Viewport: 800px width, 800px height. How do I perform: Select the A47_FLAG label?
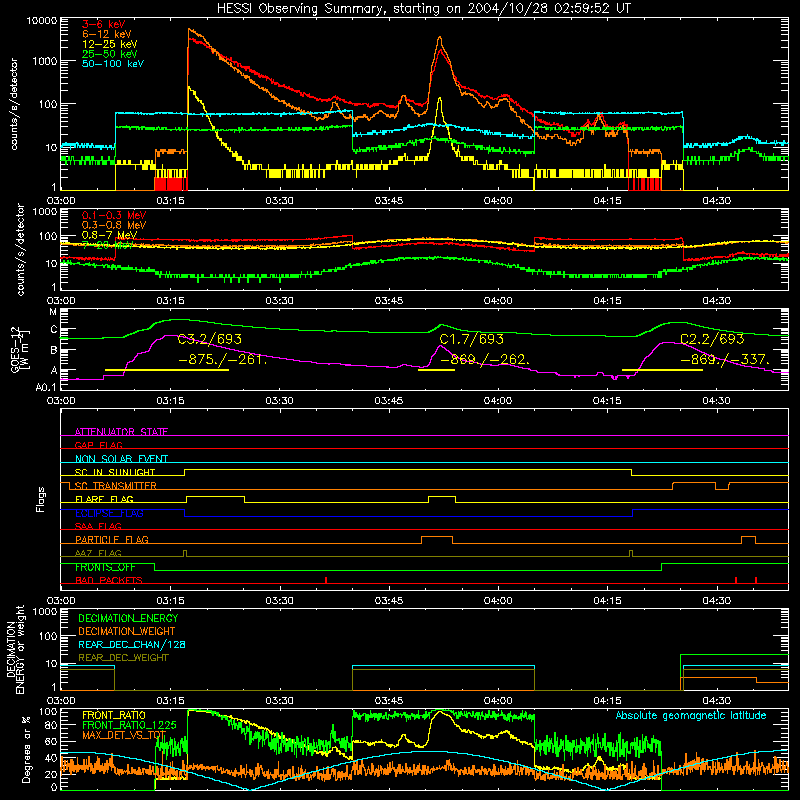(x=98, y=553)
